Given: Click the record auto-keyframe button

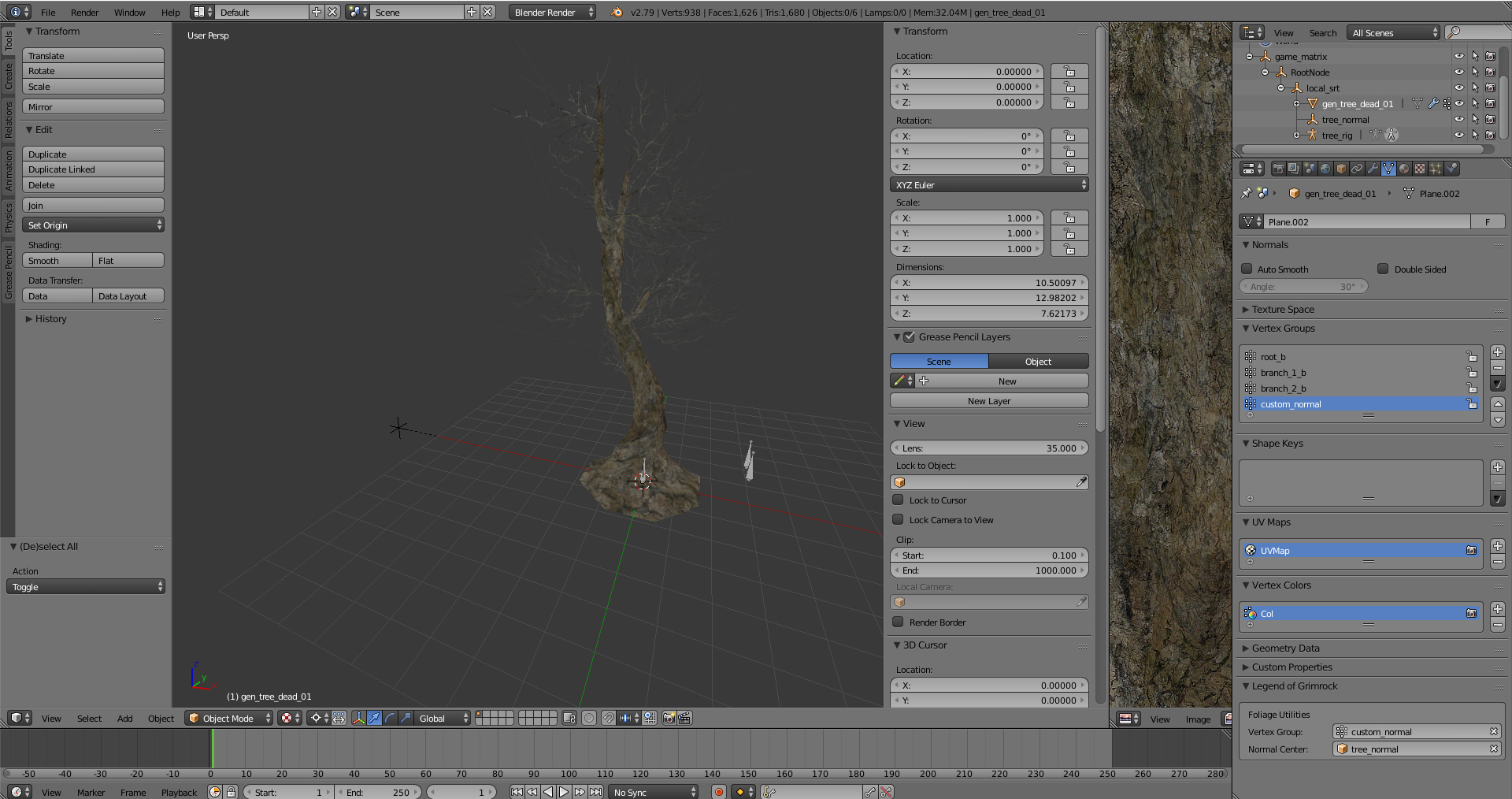Looking at the screenshot, I should pos(718,792).
